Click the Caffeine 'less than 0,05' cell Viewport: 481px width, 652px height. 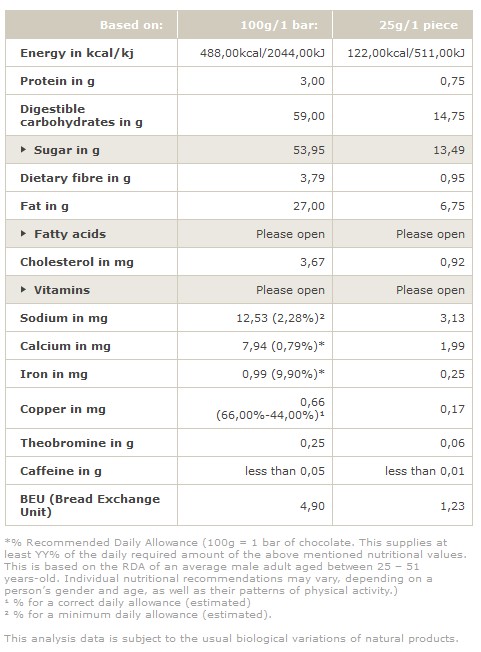285,471
